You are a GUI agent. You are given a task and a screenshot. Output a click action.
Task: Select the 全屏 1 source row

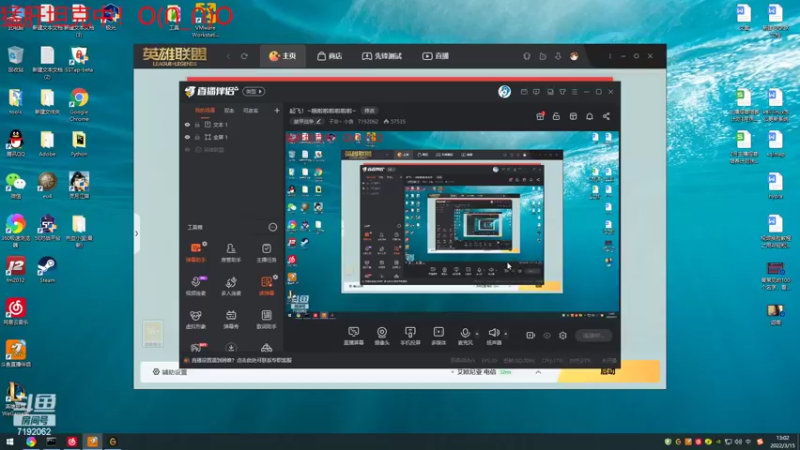point(232,137)
